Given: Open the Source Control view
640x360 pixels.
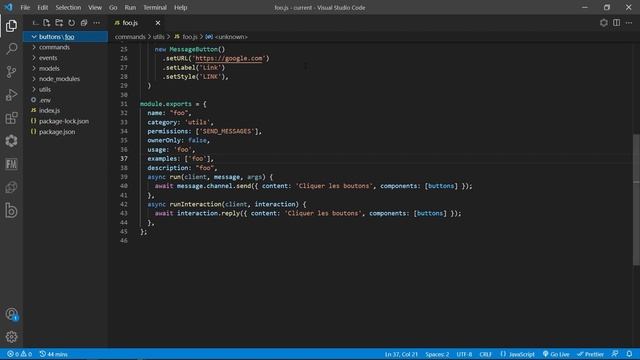Looking at the screenshot, I should (11, 72).
